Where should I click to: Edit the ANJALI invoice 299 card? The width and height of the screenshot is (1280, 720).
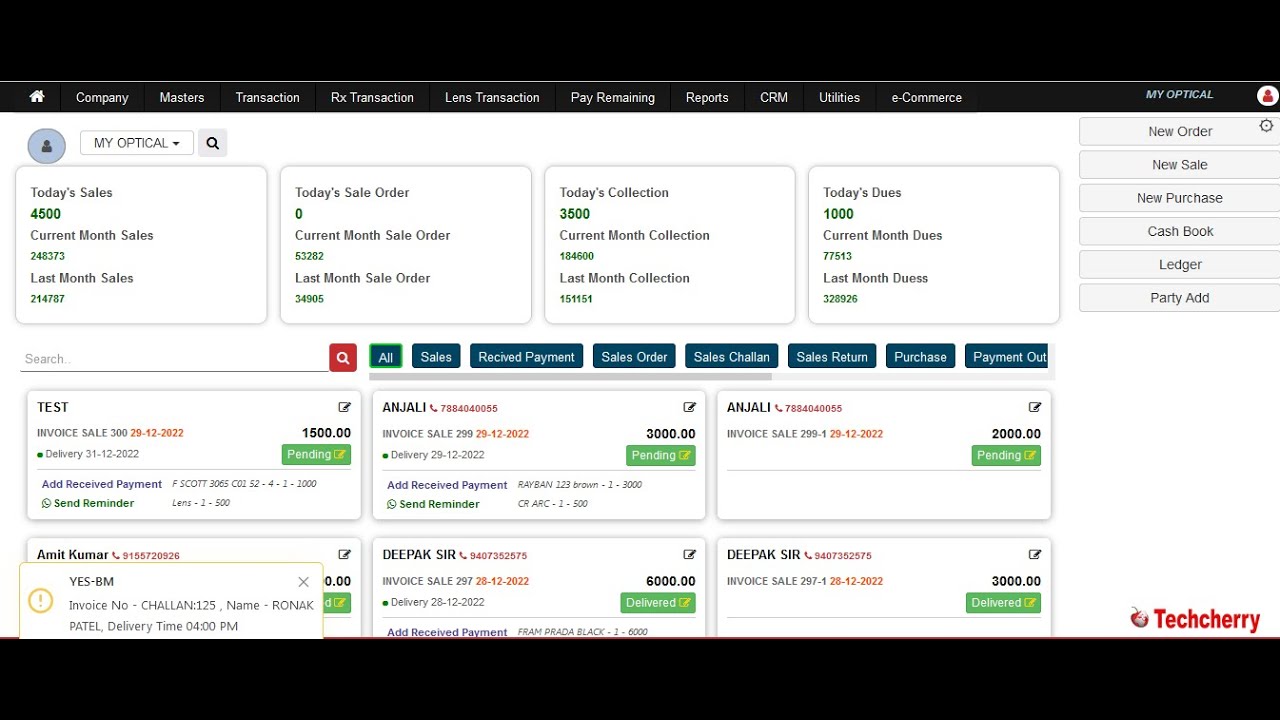pos(690,407)
